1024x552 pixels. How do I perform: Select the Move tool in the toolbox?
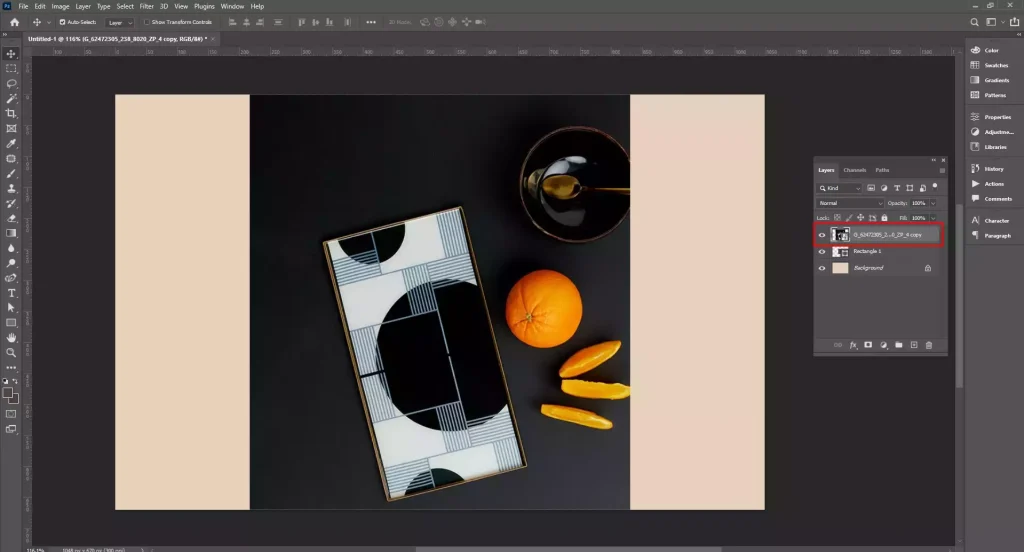[x=11, y=54]
